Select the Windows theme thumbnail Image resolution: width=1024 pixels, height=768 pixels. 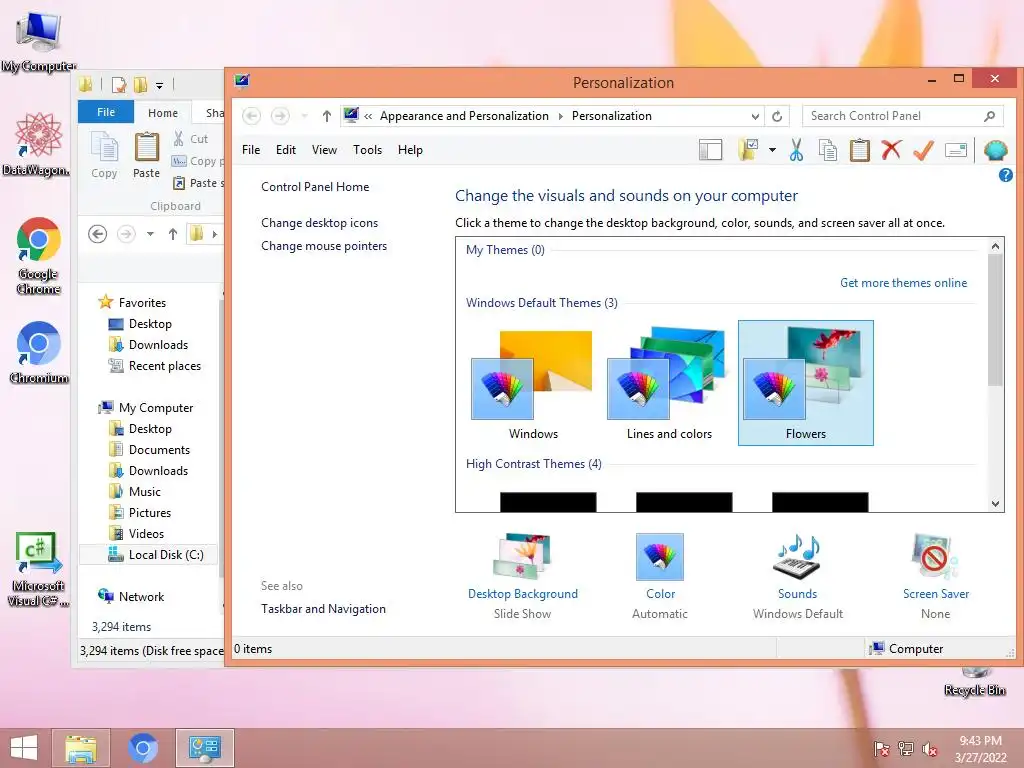(533, 384)
